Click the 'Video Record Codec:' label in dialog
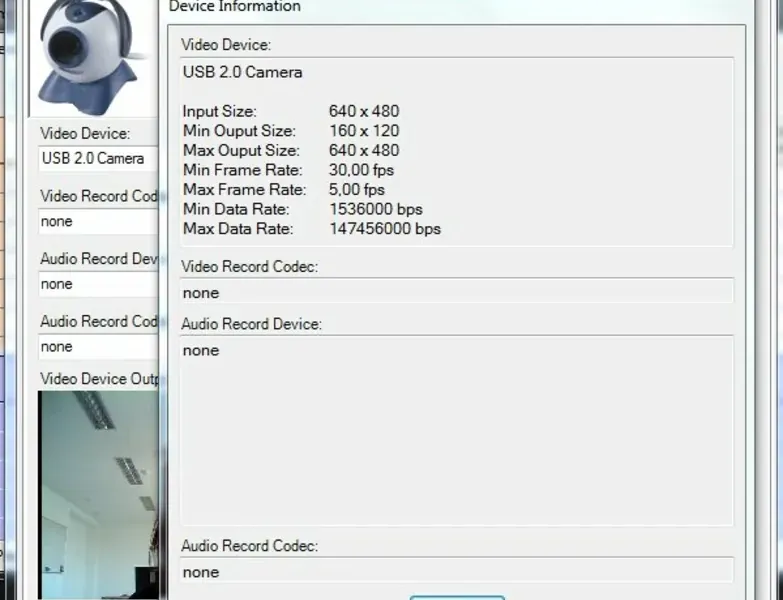Viewport: 783px width, 600px height. pyautogui.click(x=249, y=267)
